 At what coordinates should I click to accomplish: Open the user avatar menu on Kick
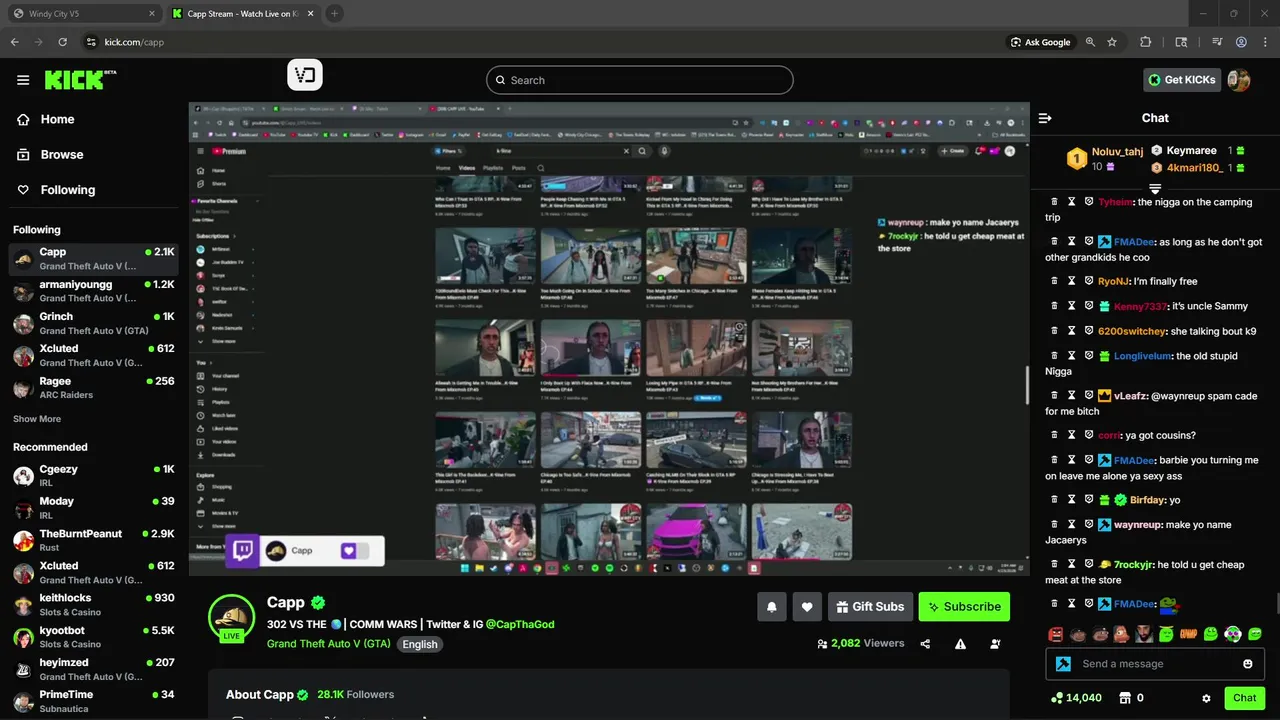click(1239, 80)
